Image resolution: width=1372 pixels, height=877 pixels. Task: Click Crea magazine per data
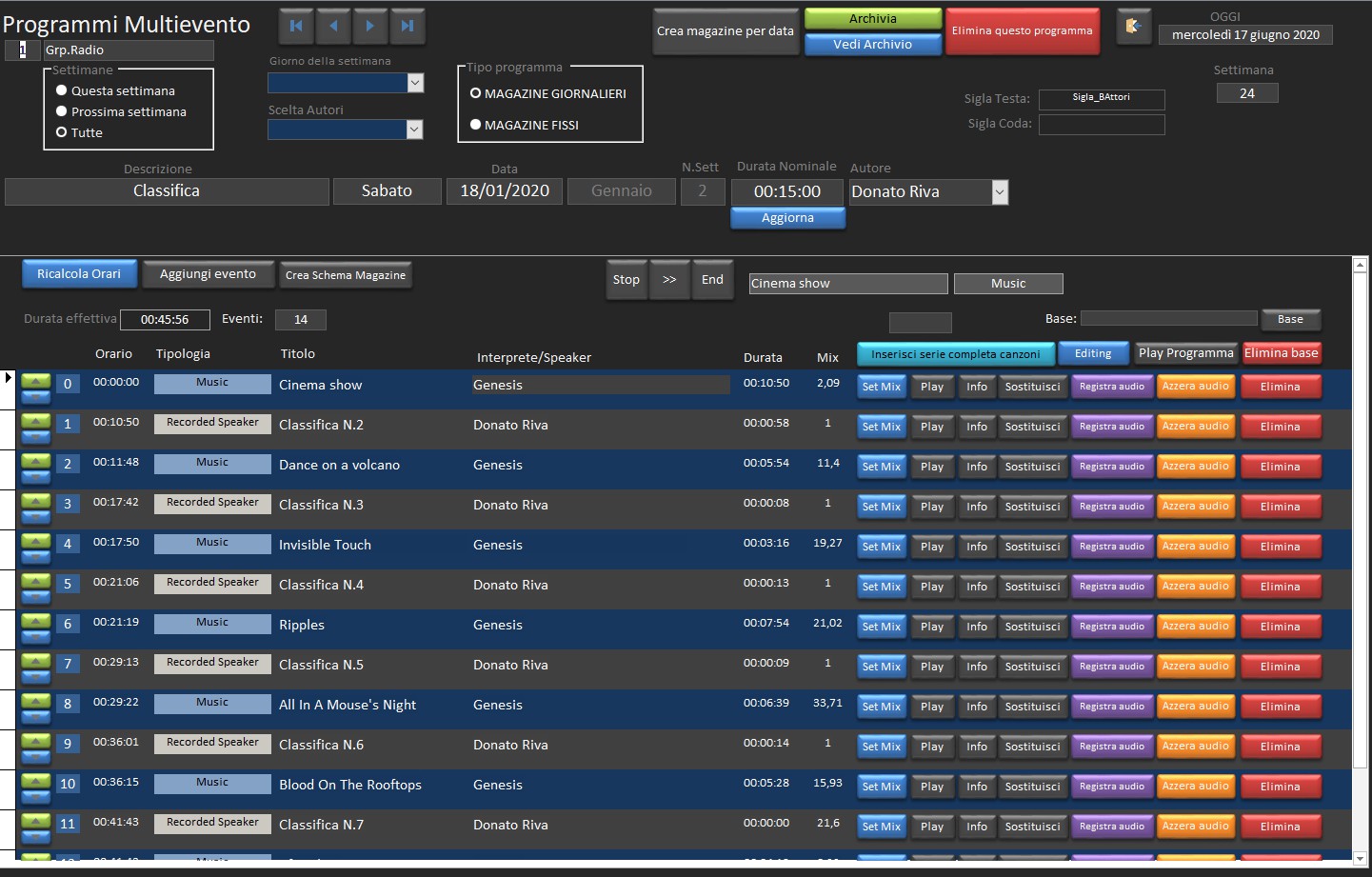tap(726, 30)
